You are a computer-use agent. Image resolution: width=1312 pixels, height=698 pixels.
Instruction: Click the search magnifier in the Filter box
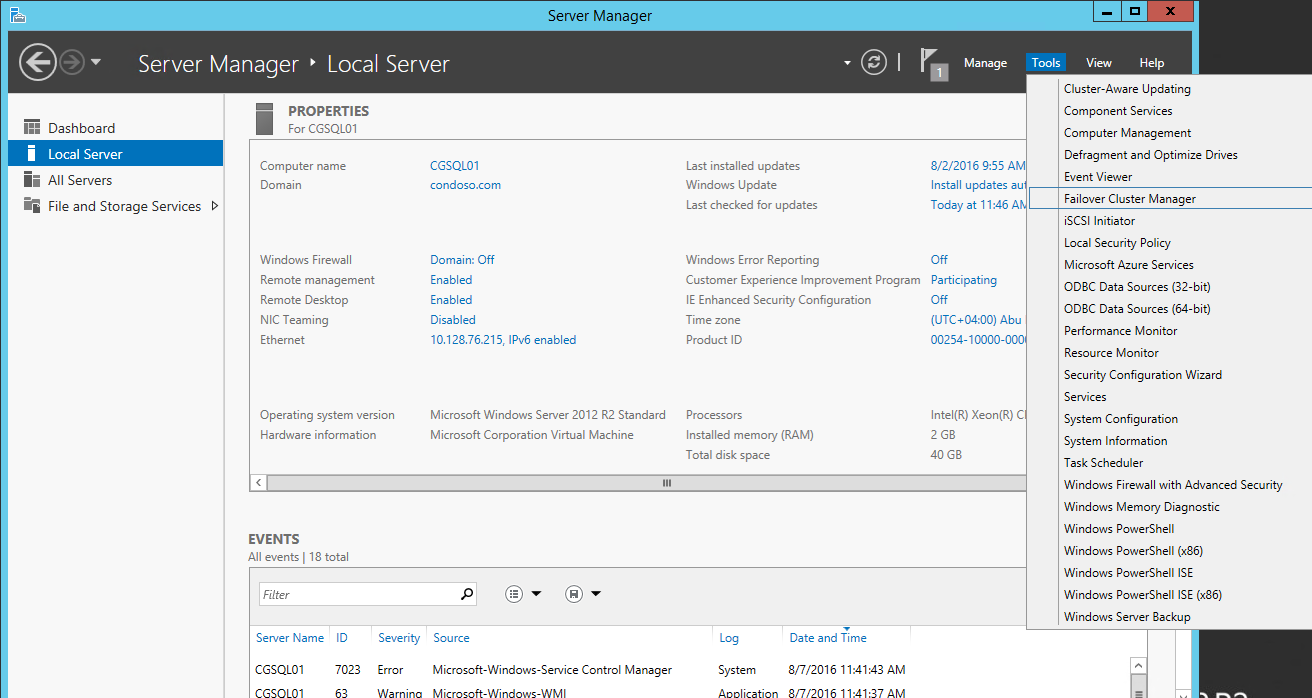coord(467,594)
